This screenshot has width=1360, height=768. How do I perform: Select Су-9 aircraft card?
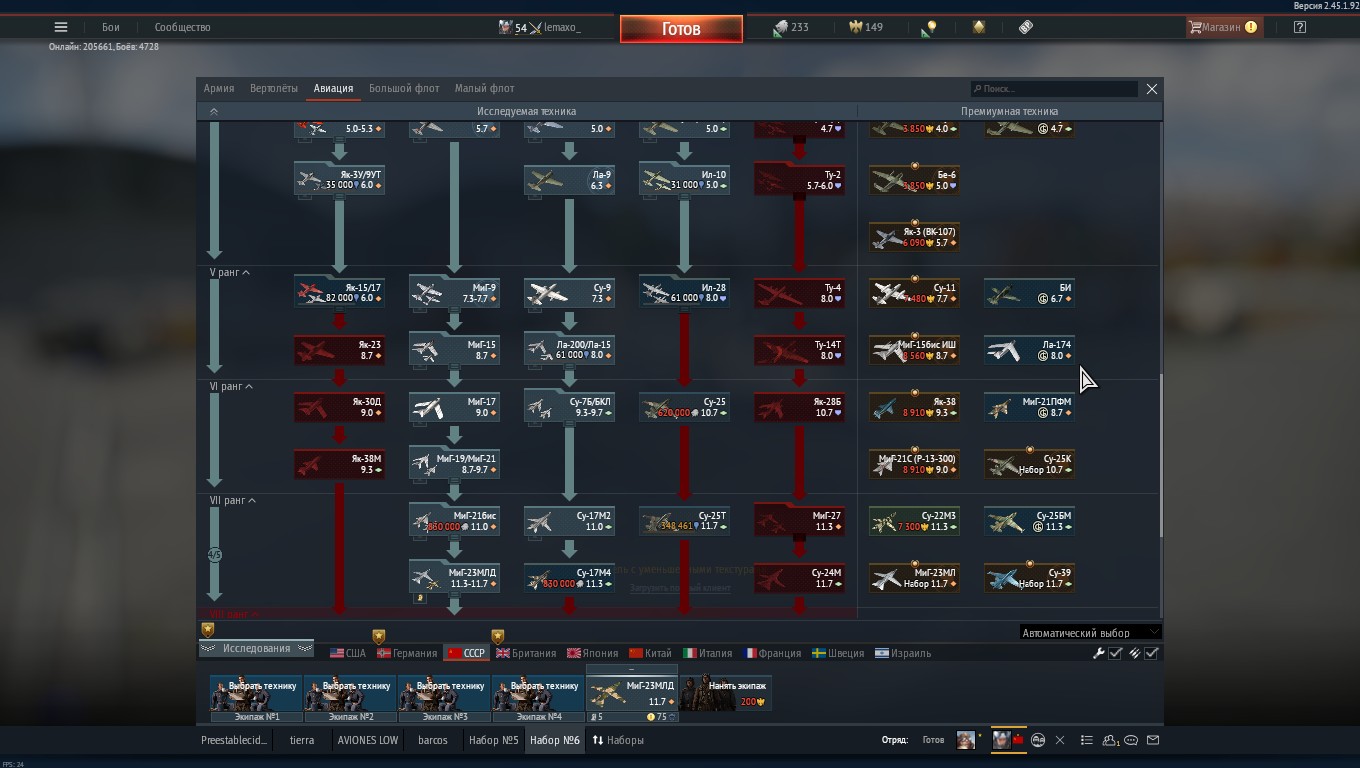pos(569,292)
